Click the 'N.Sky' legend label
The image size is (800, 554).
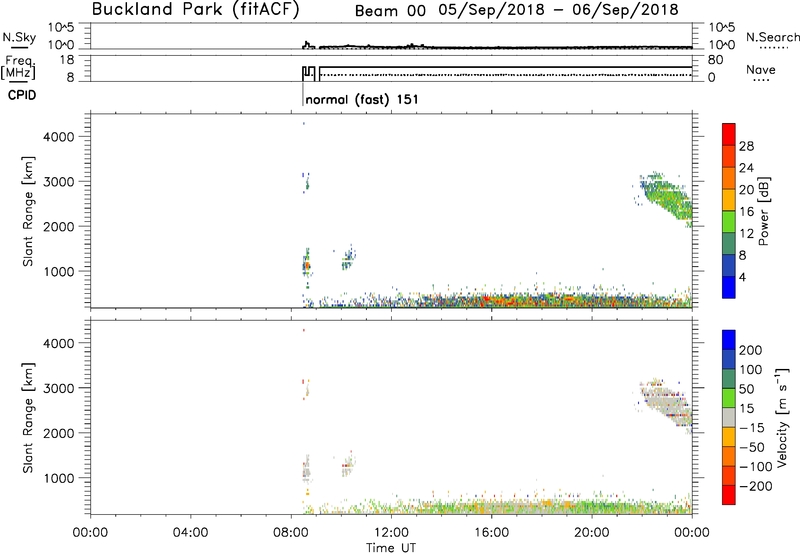pos(19,37)
